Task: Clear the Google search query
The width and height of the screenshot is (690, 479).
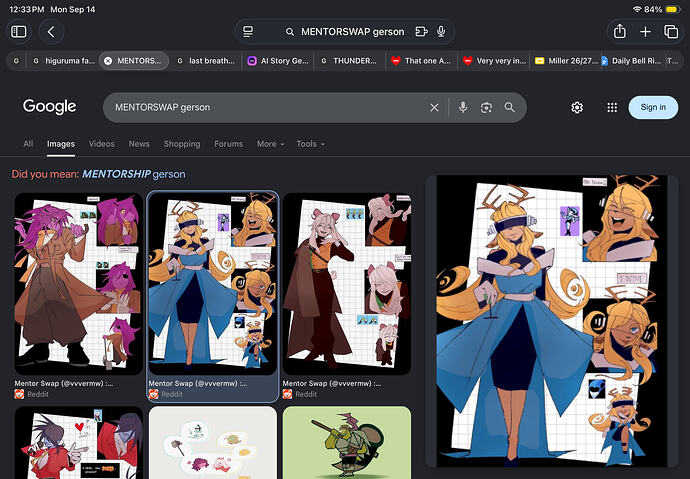Action: tap(434, 107)
